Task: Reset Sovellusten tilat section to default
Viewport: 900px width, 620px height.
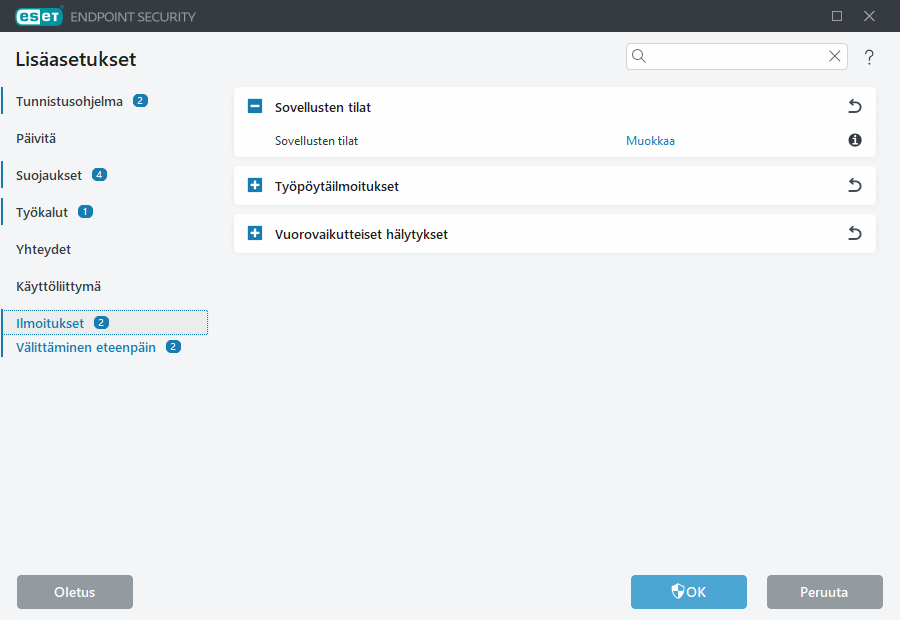Action: point(855,106)
